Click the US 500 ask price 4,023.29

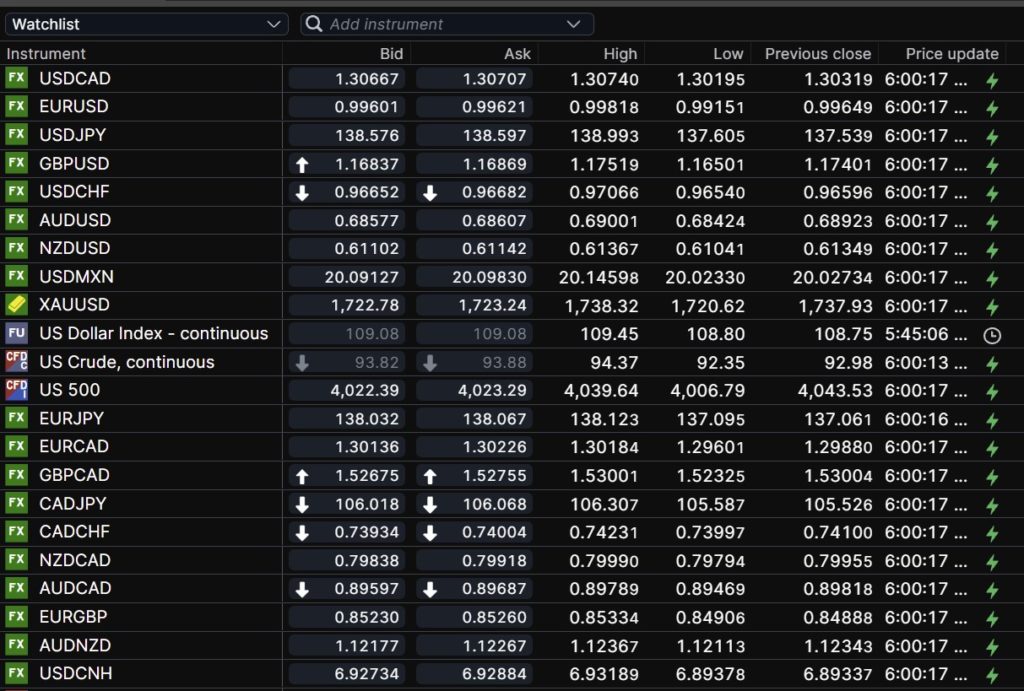tap(474, 390)
